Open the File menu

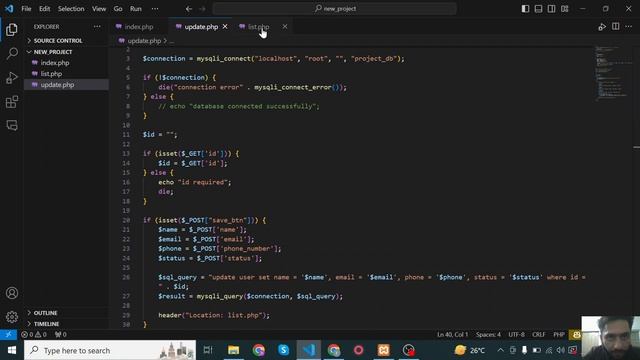(26, 9)
